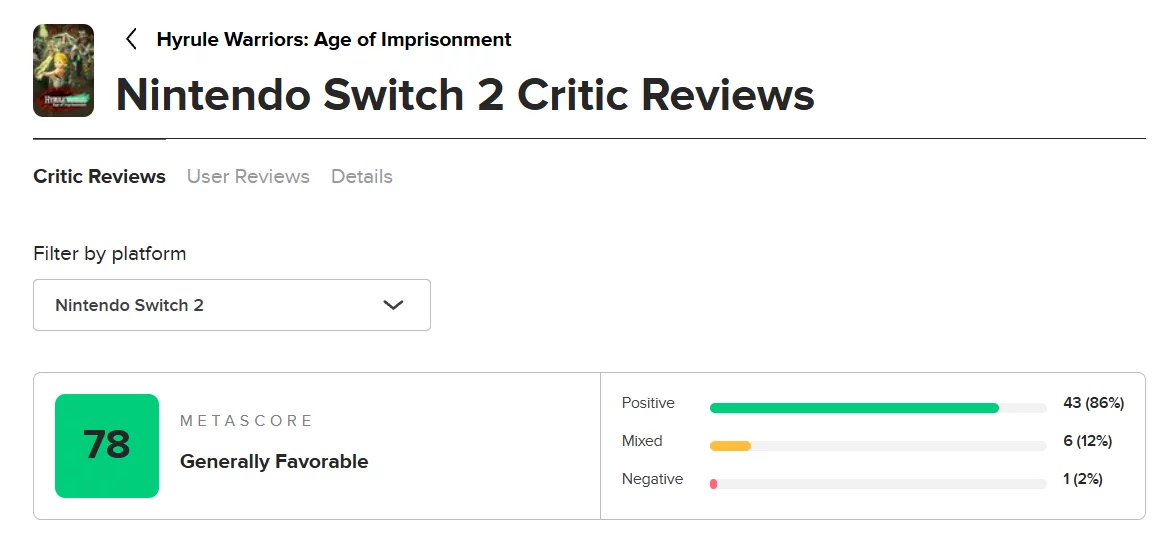Open the Nintendo Switch 2 platform dropdown
The height and width of the screenshot is (537, 1161).
(x=231, y=305)
